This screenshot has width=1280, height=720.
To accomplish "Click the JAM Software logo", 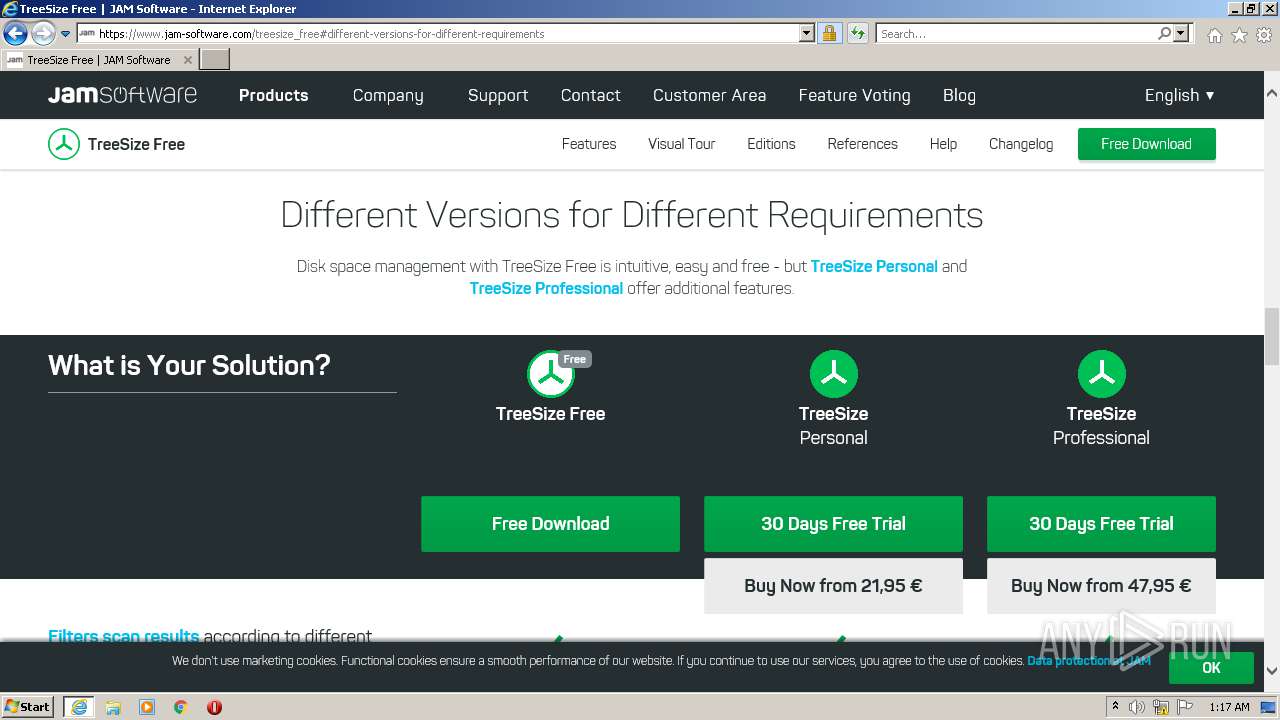I will pyautogui.click(x=122, y=95).
